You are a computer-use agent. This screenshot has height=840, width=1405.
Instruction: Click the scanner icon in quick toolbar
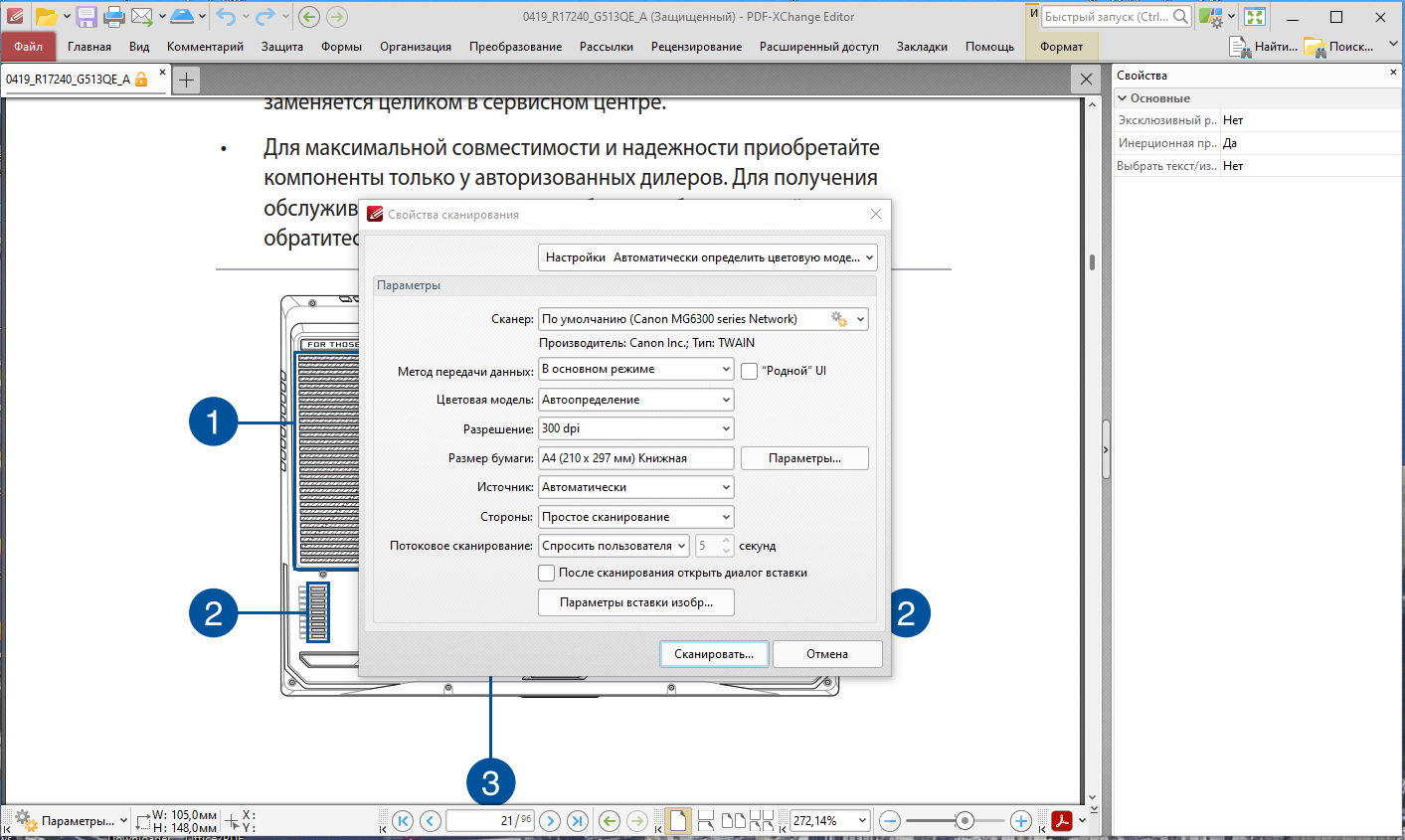(182, 16)
